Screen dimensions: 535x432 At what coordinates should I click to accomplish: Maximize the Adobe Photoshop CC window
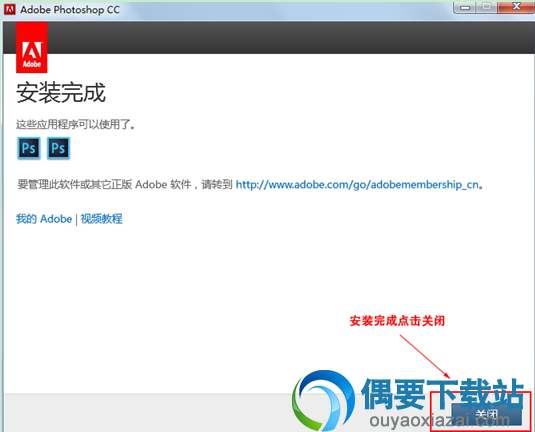click(x=487, y=7)
